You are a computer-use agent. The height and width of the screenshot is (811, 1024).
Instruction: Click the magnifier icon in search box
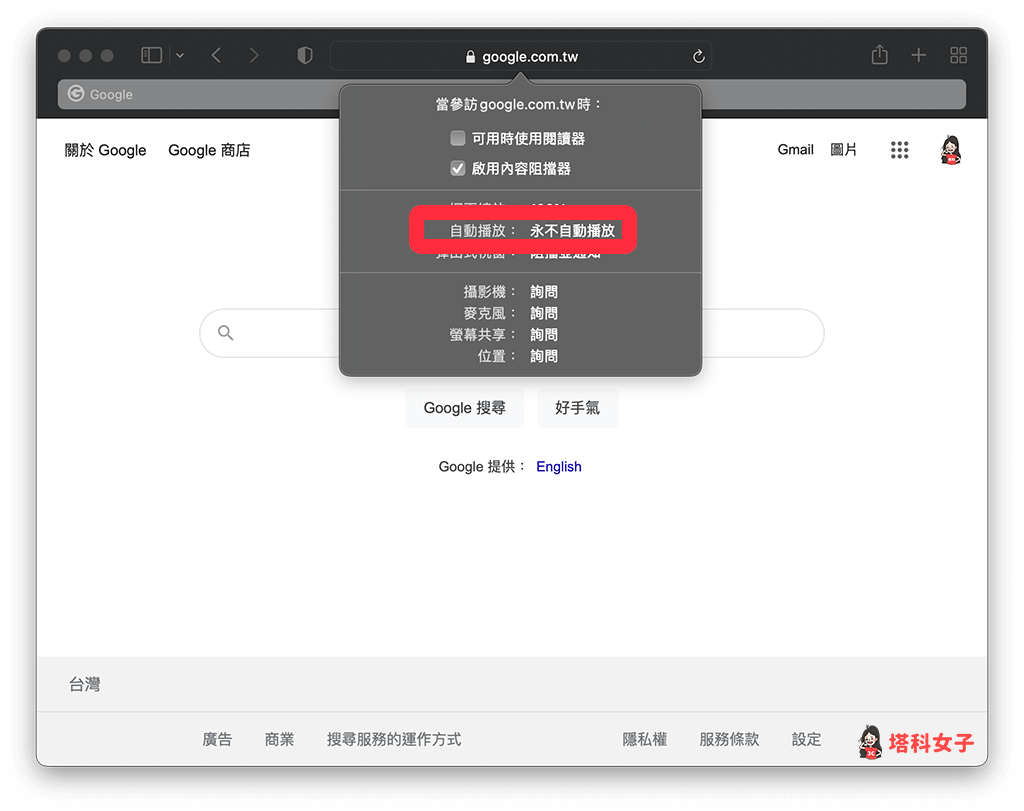[225, 333]
